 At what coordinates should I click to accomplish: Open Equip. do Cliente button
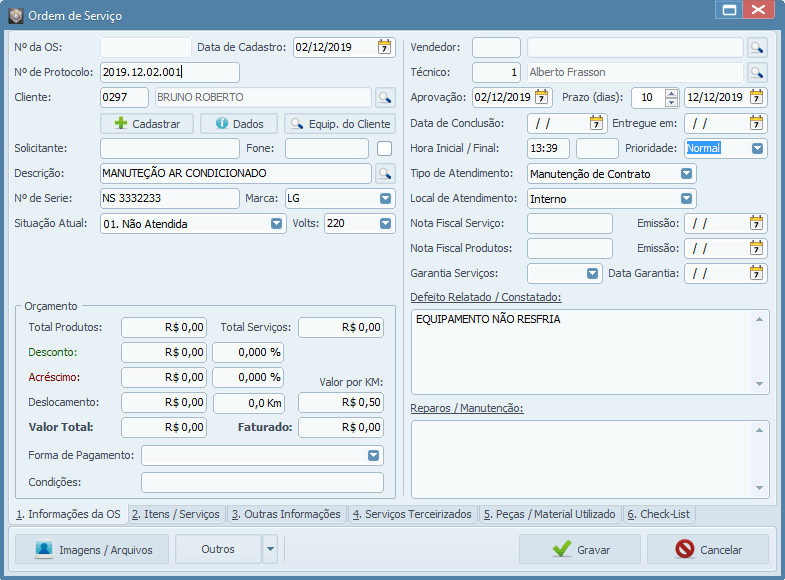[x=340, y=124]
